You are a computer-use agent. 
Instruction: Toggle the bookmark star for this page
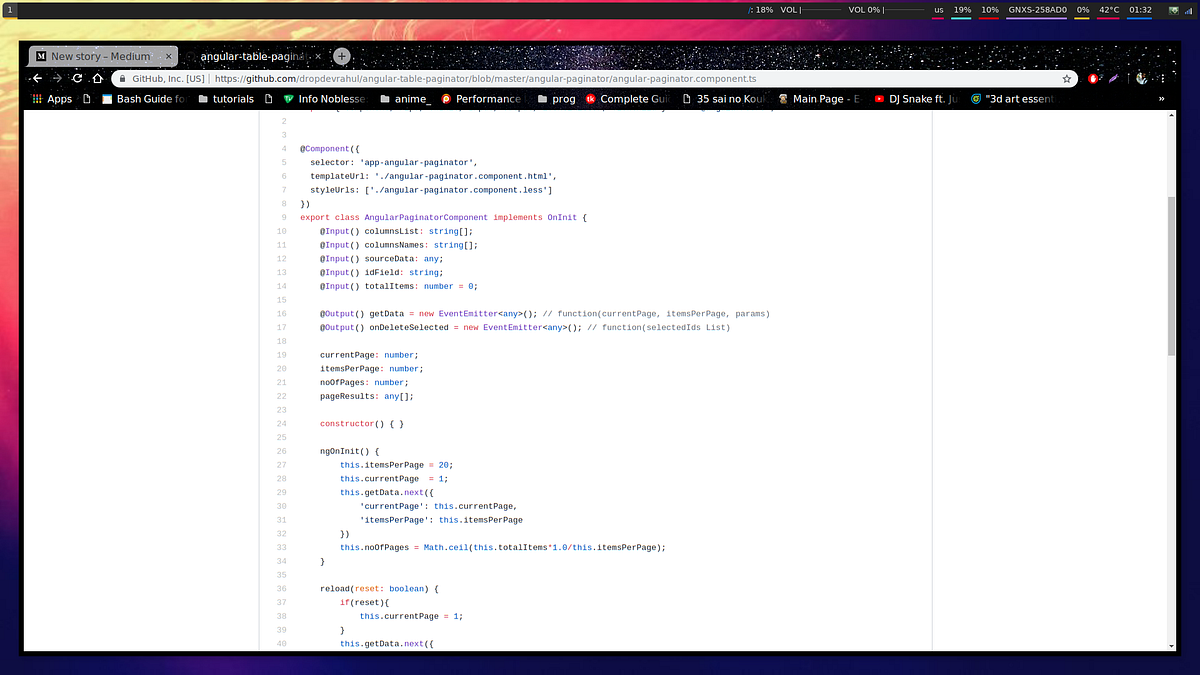1069,77
